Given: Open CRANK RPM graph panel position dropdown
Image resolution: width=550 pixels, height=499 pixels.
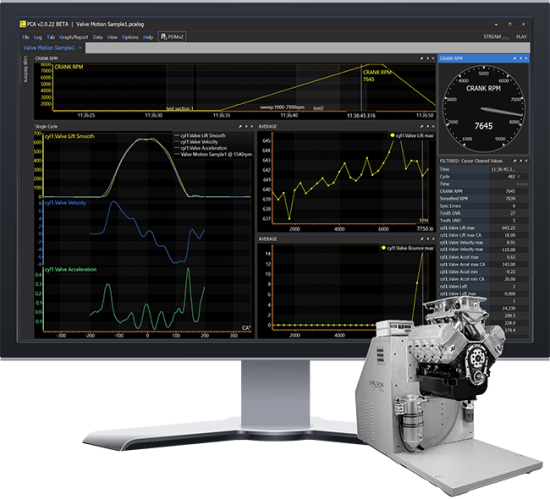Looking at the screenshot, I should (428, 58).
